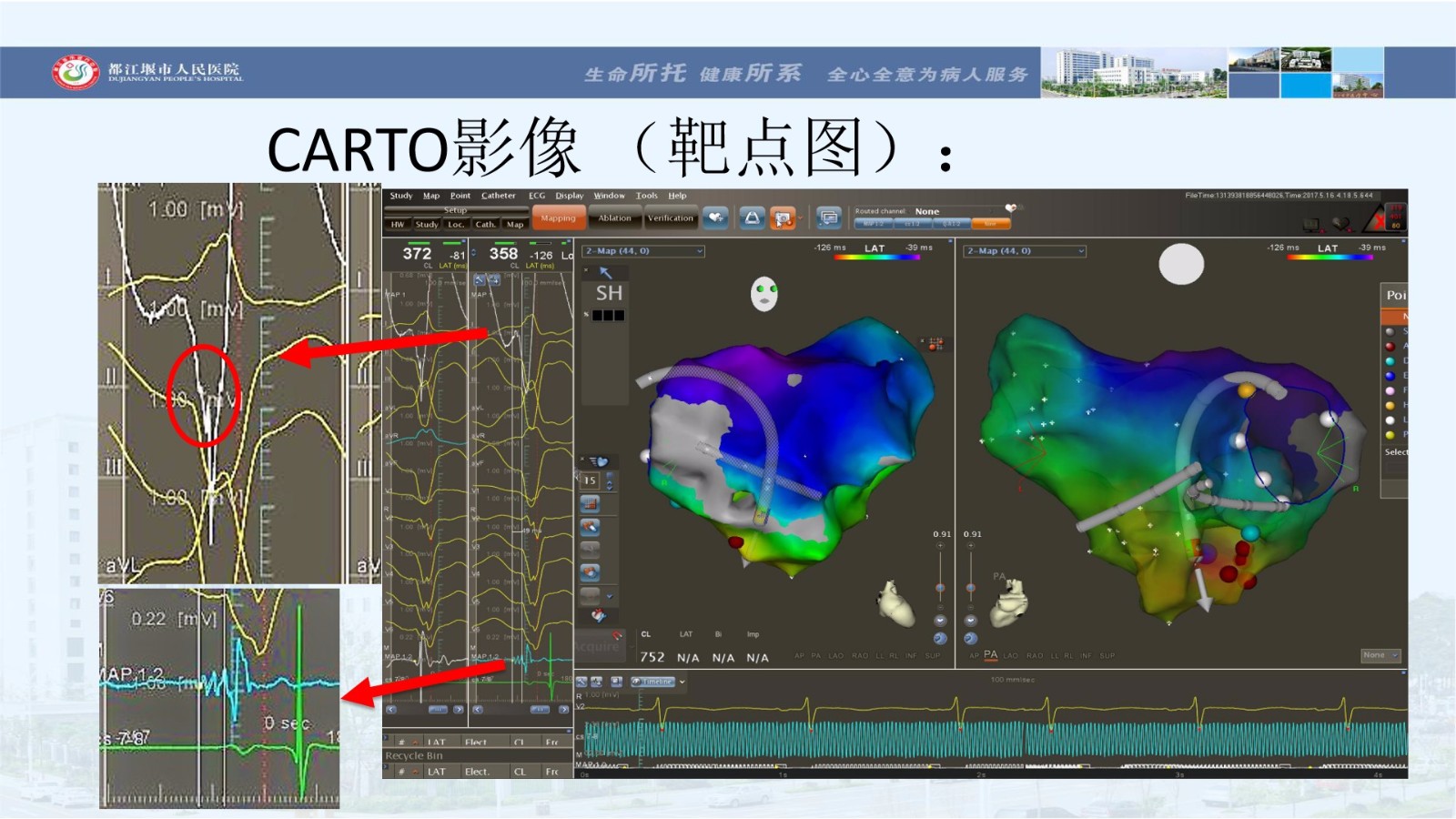Open the Study menu in menu bar

click(401, 196)
